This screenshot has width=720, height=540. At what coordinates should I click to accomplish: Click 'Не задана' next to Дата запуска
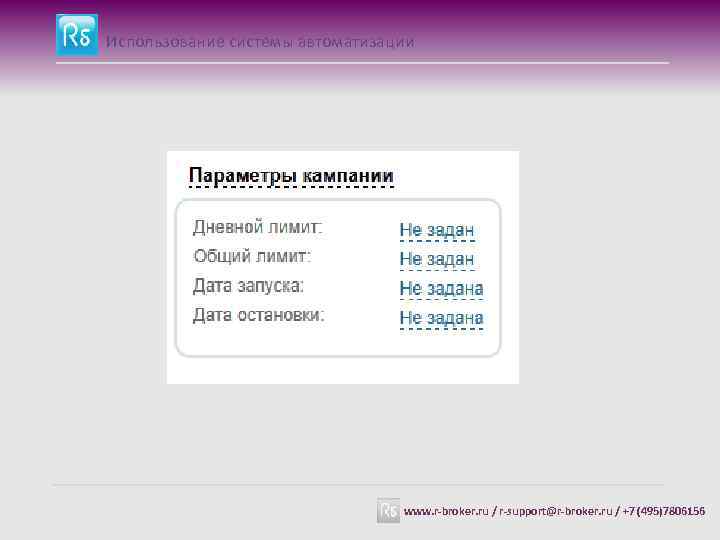tap(441, 288)
